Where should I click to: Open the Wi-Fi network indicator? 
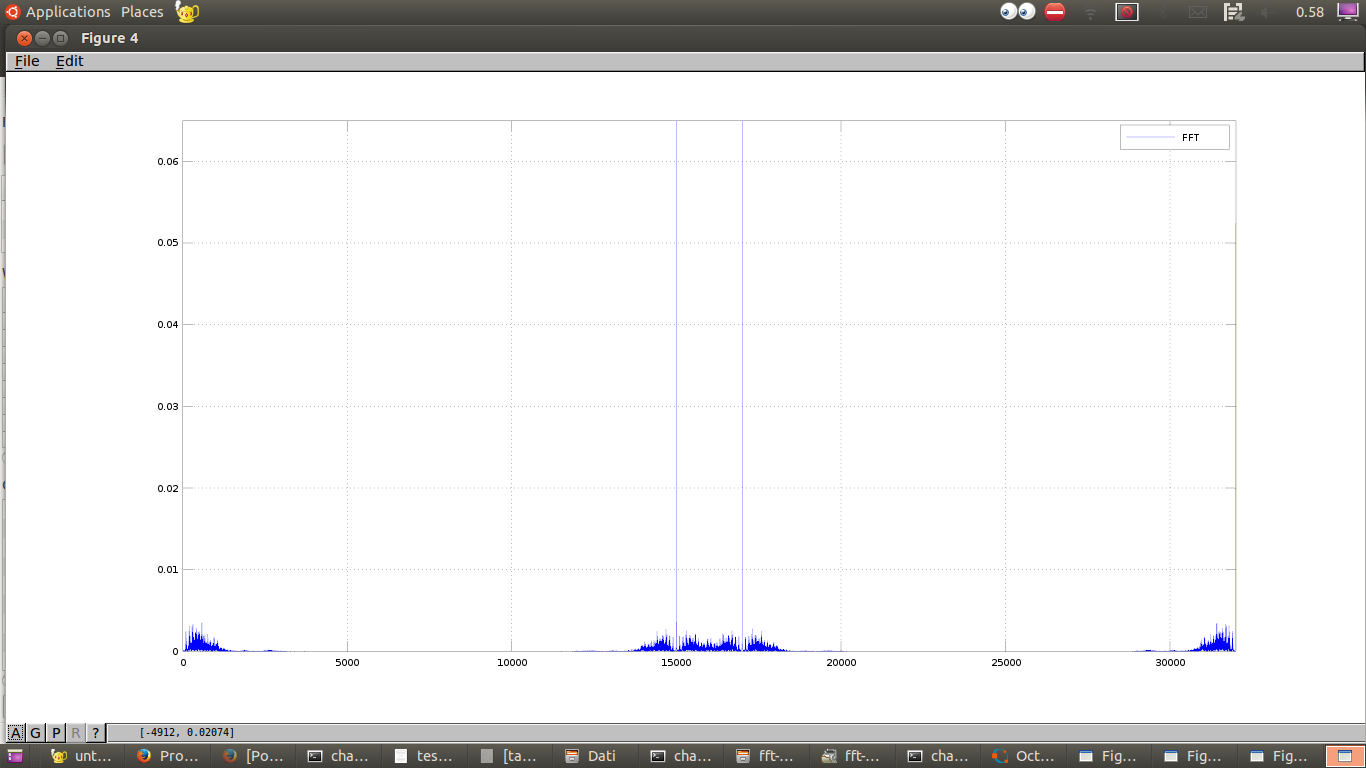[1091, 12]
